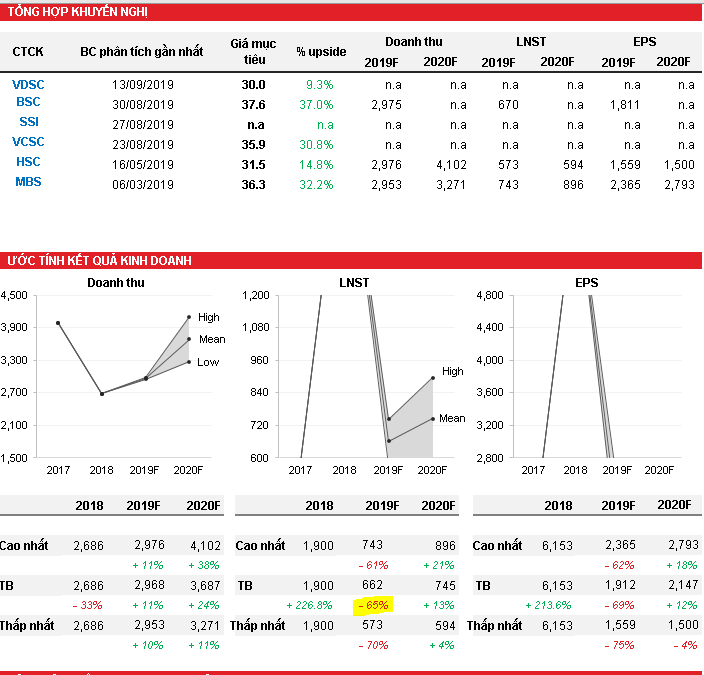Click the HSC brokerage link

pos(28,162)
